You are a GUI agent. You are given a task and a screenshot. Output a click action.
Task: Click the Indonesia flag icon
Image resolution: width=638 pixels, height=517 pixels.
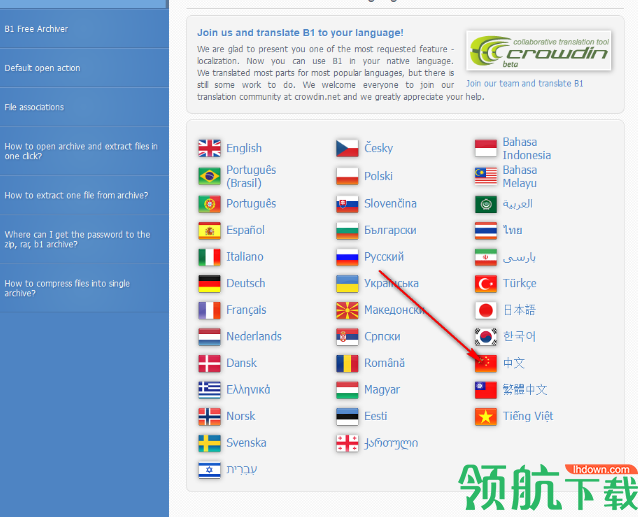[x=485, y=148]
